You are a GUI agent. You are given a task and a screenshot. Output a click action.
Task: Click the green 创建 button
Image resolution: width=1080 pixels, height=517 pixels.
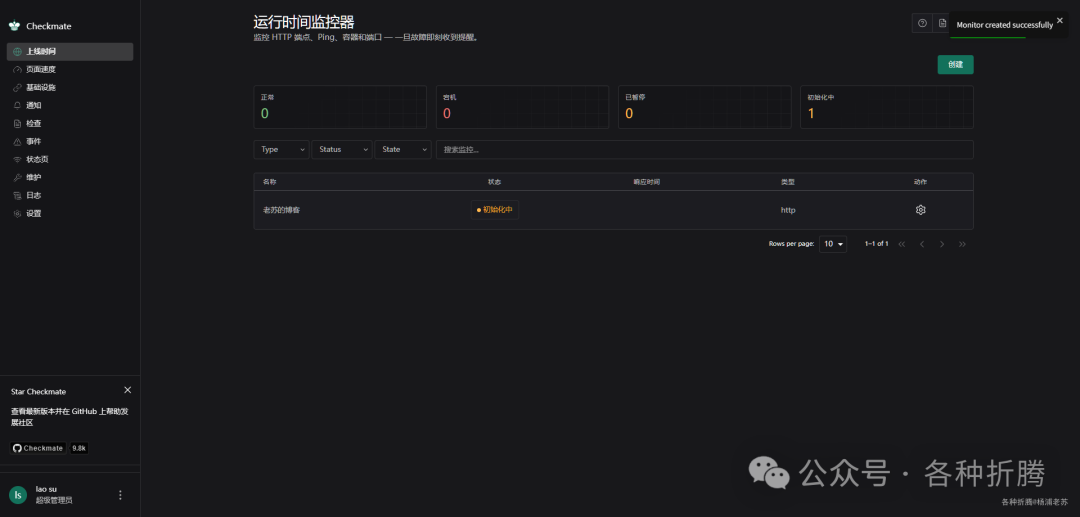(955, 65)
